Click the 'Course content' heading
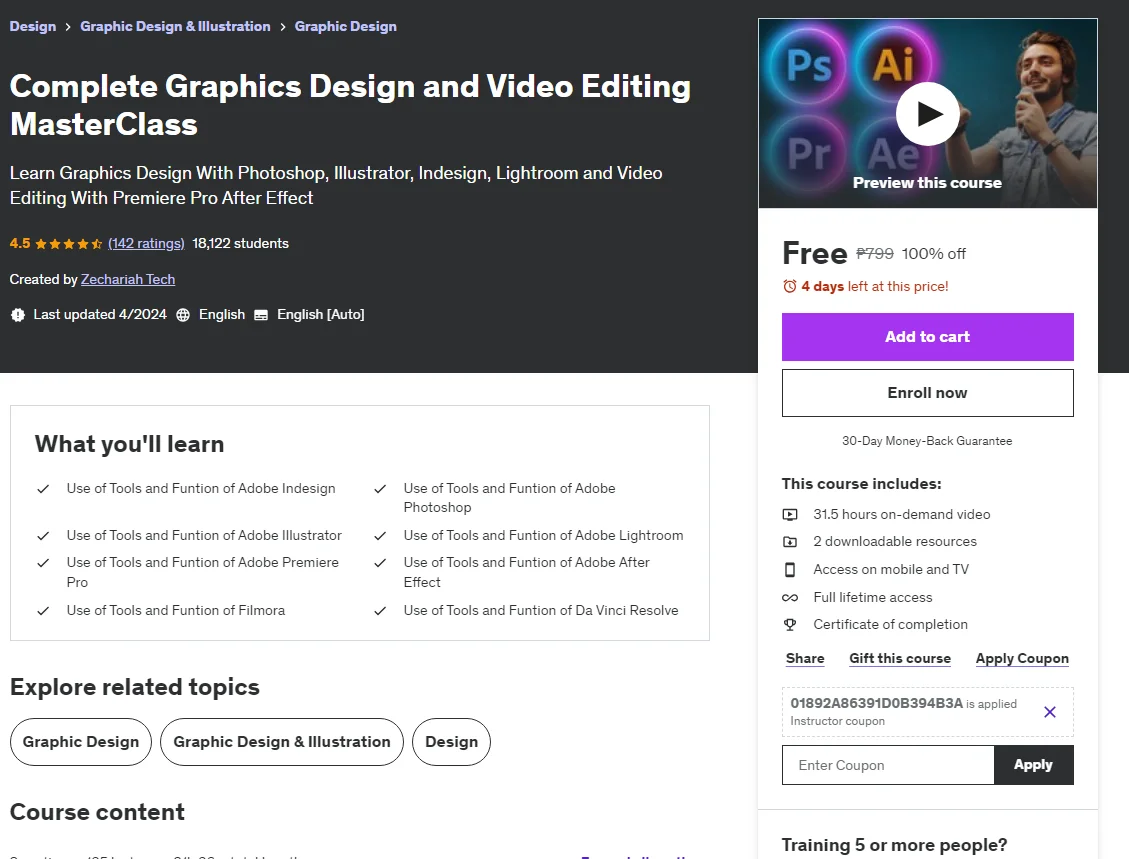This screenshot has width=1129, height=859. 97,811
